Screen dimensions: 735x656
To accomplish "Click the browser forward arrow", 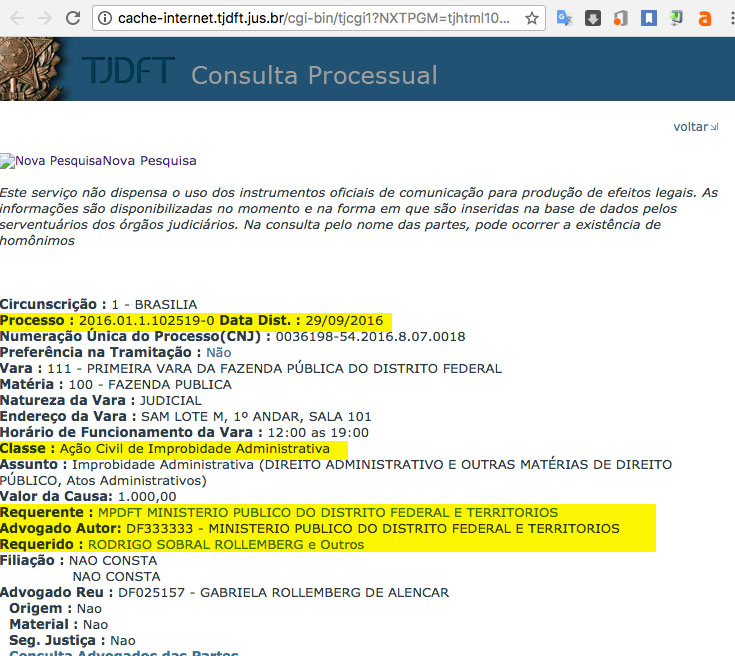I will 45,18.
